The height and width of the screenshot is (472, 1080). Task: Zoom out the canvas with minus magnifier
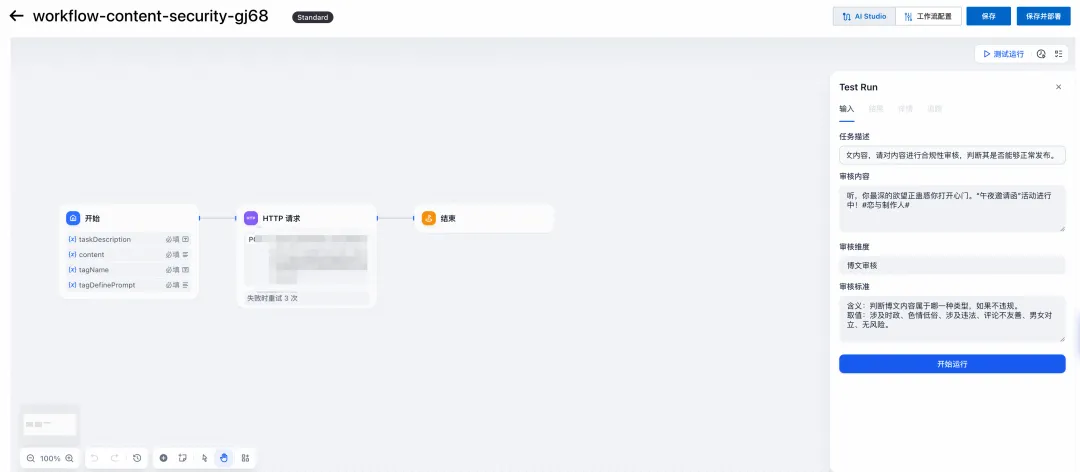tap(31, 458)
